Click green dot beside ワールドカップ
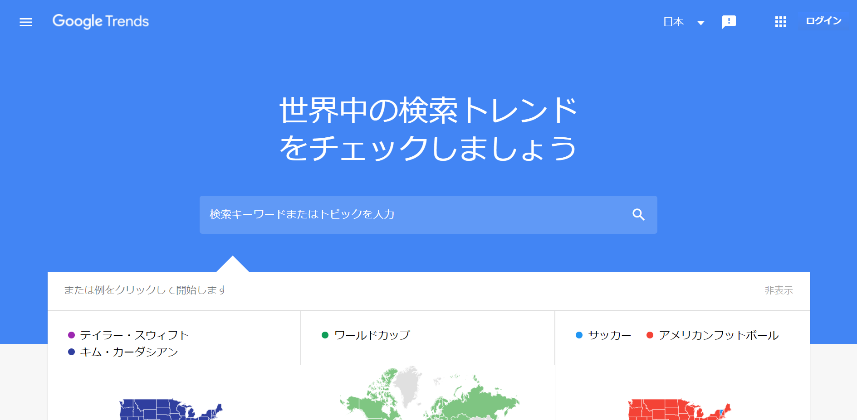This screenshot has width=857, height=420. pos(325,335)
